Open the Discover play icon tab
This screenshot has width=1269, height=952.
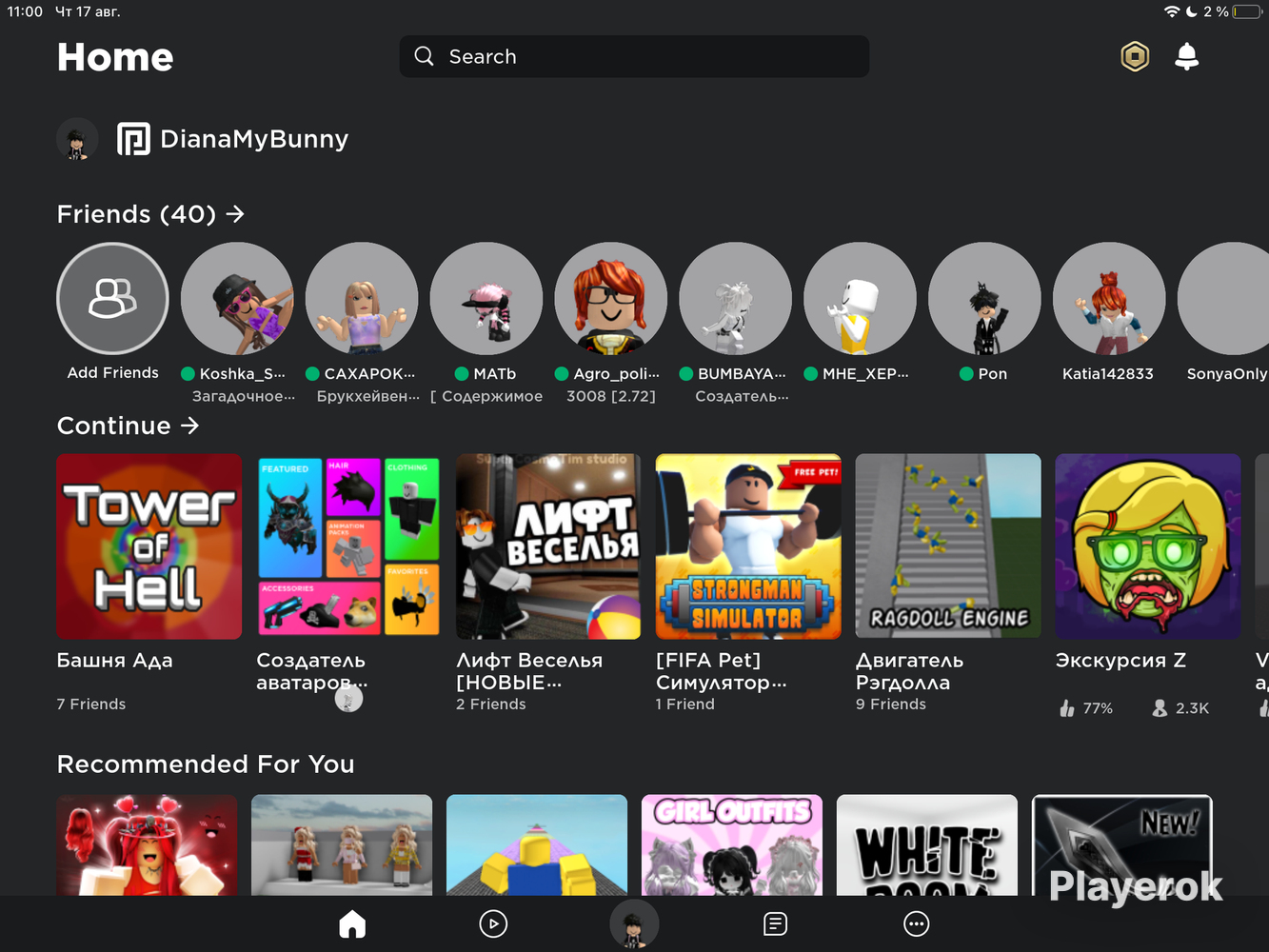pos(493,923)
